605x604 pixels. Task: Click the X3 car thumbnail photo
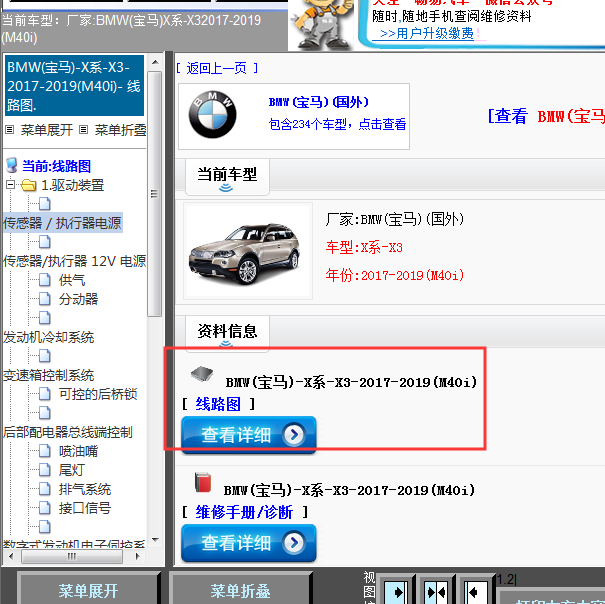pyautogui.click(x=248, y=251)
